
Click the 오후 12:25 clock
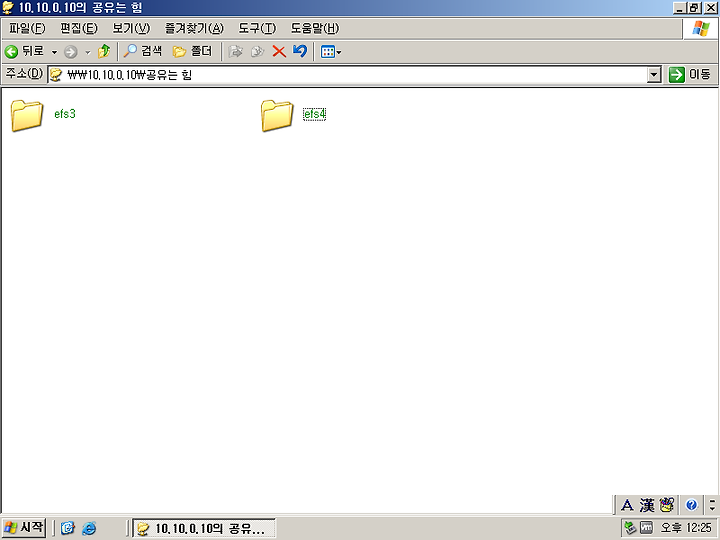pos(686,528)
